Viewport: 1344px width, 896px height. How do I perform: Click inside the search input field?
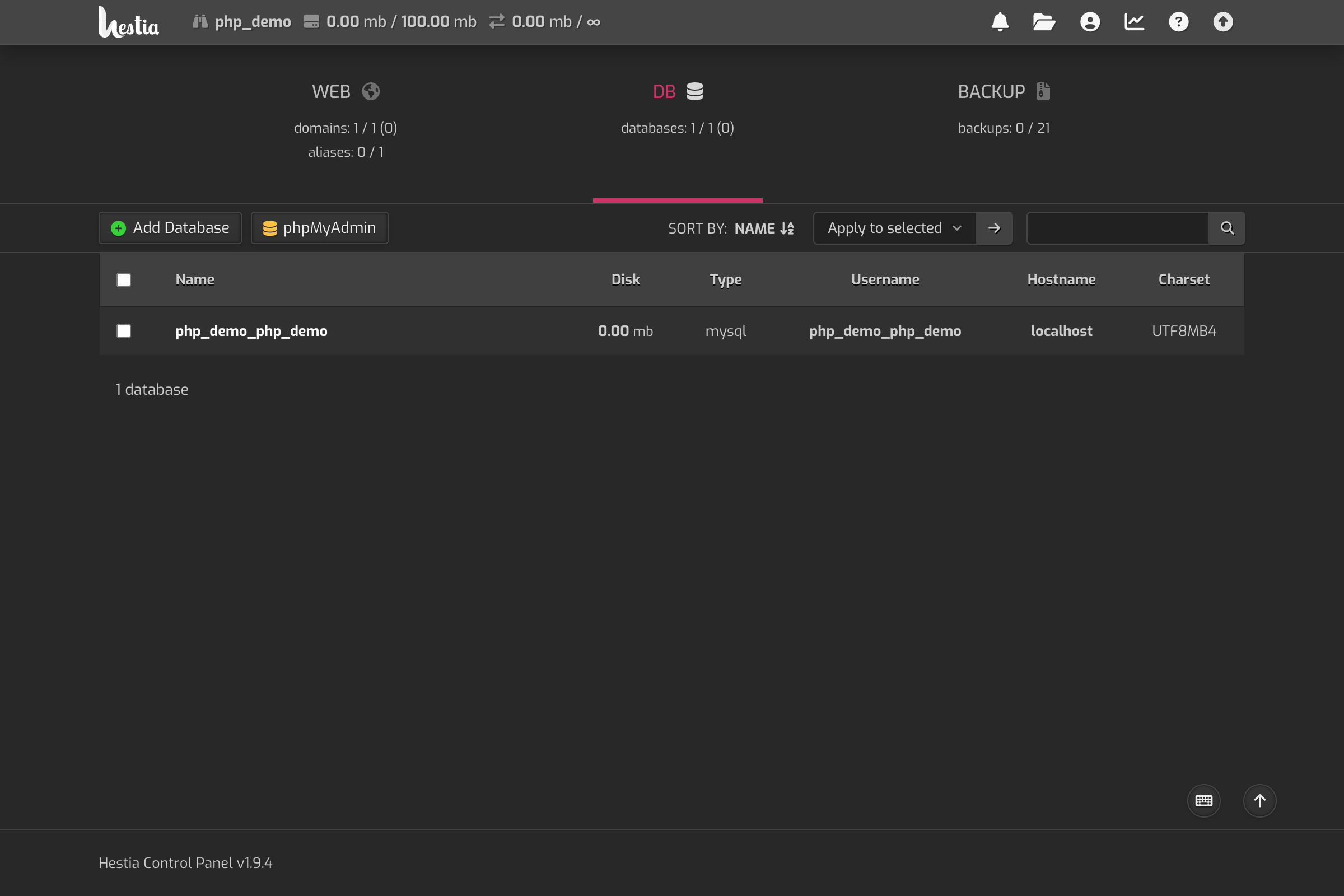[1117, 228]
